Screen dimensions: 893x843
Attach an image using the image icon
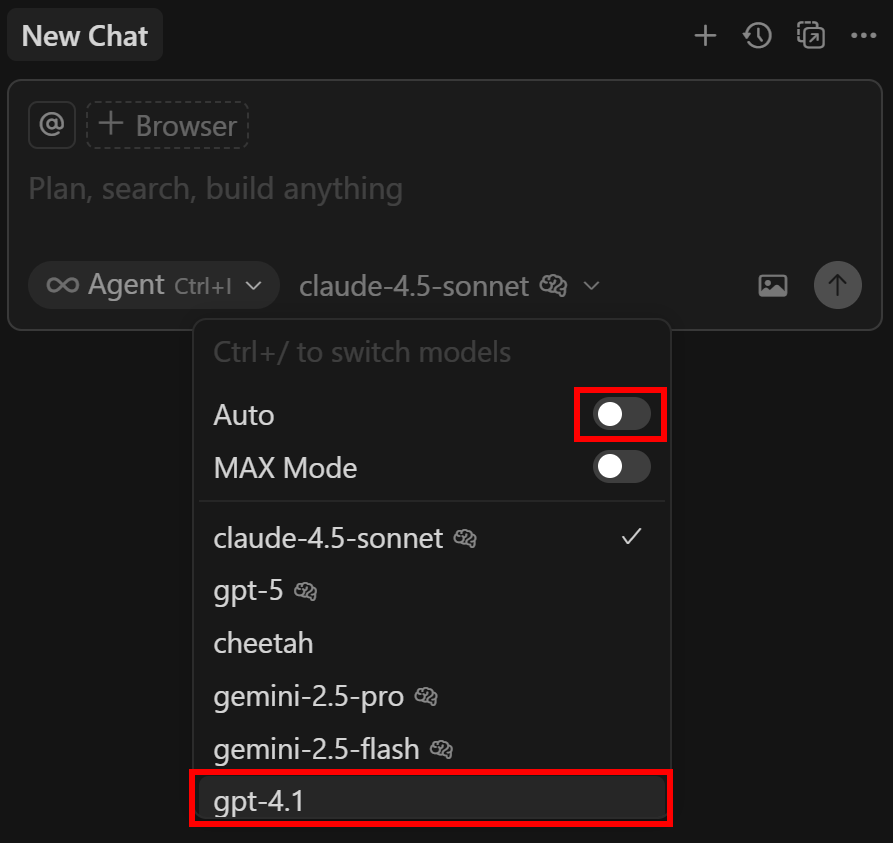(x=772, y=285)
